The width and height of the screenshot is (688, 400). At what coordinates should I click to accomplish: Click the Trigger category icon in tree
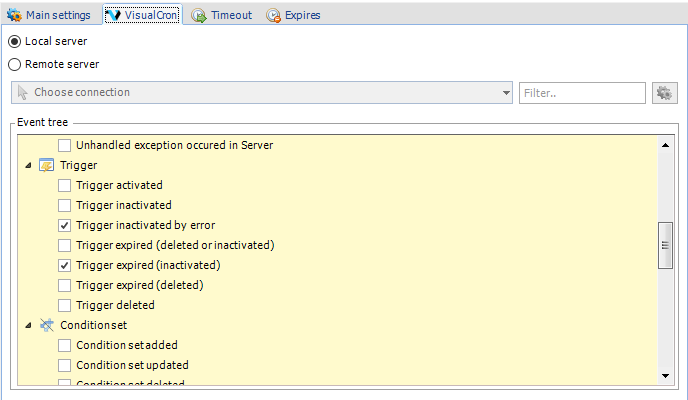point(46,165)
